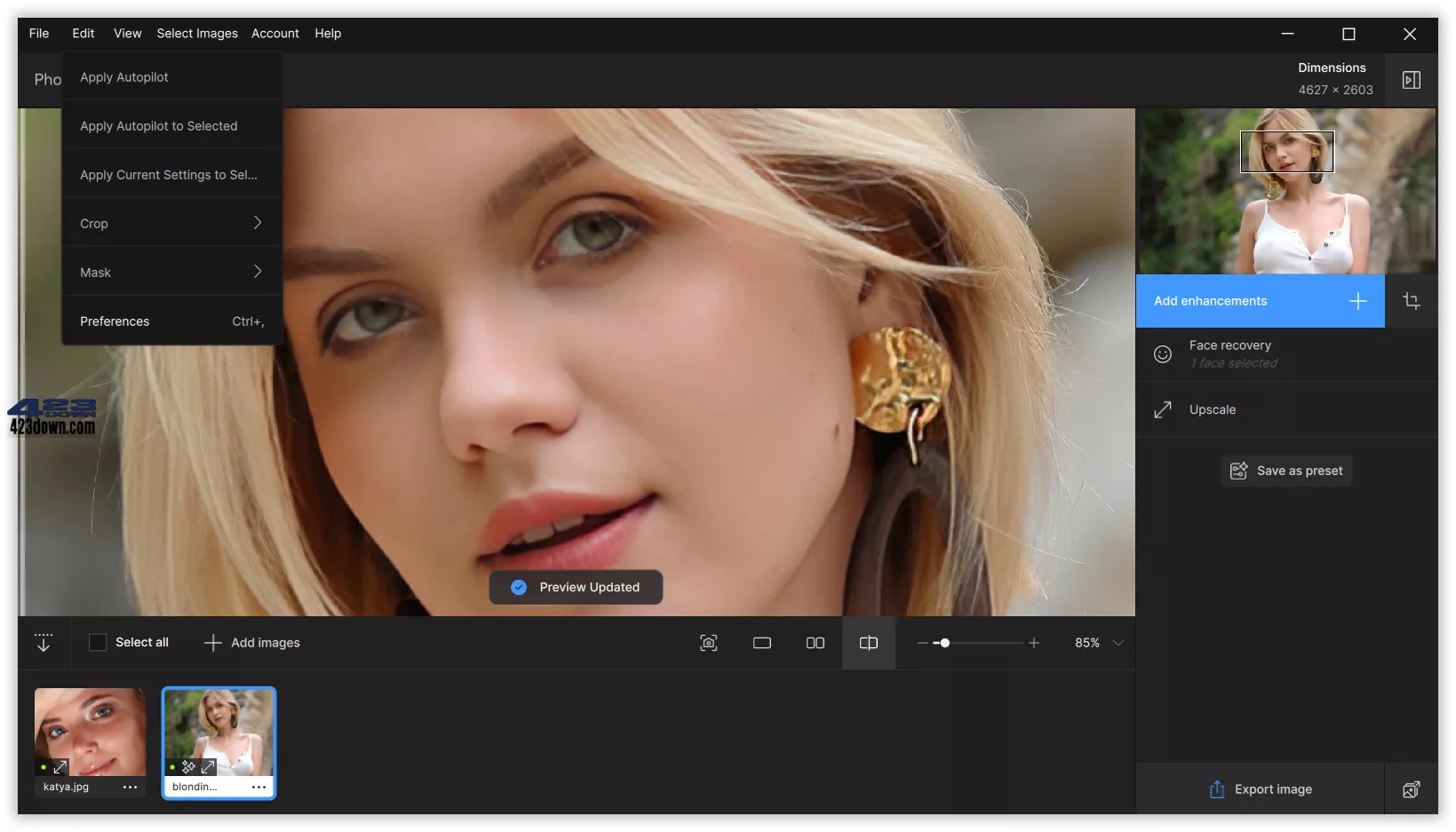Switch to single image view mode
Image resolution: width=1456 pixels, height=832 pixels.
[x=761, y=643]
